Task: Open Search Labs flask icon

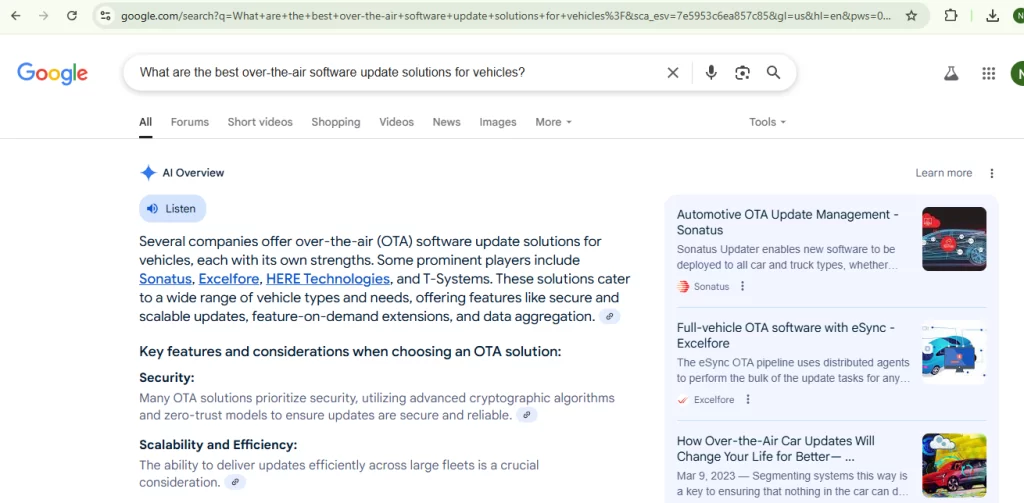Action: pyautogui.click(x=951, y=73)
